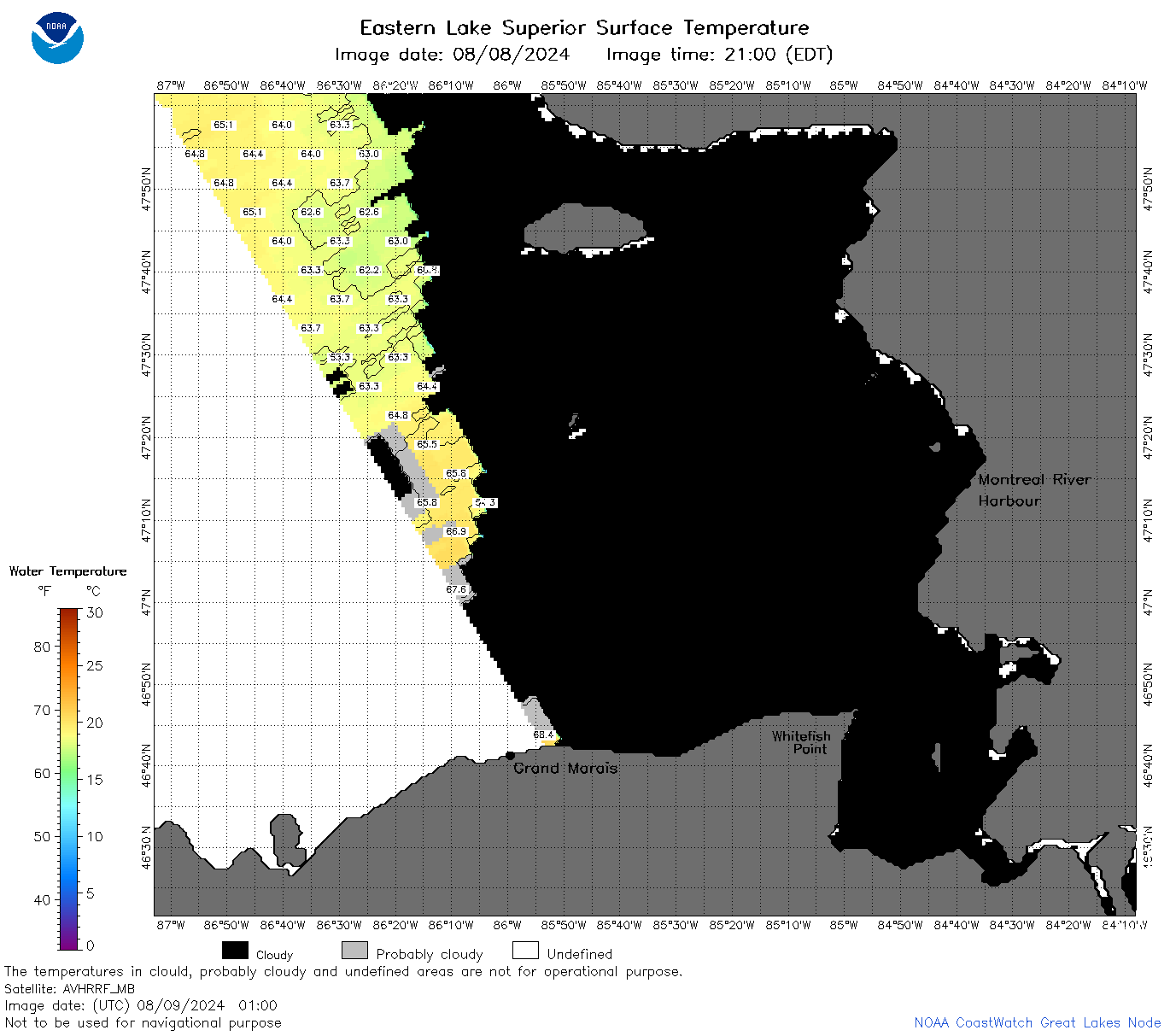Click the 'Water Temperature' legend heading

tap(67, 571)
